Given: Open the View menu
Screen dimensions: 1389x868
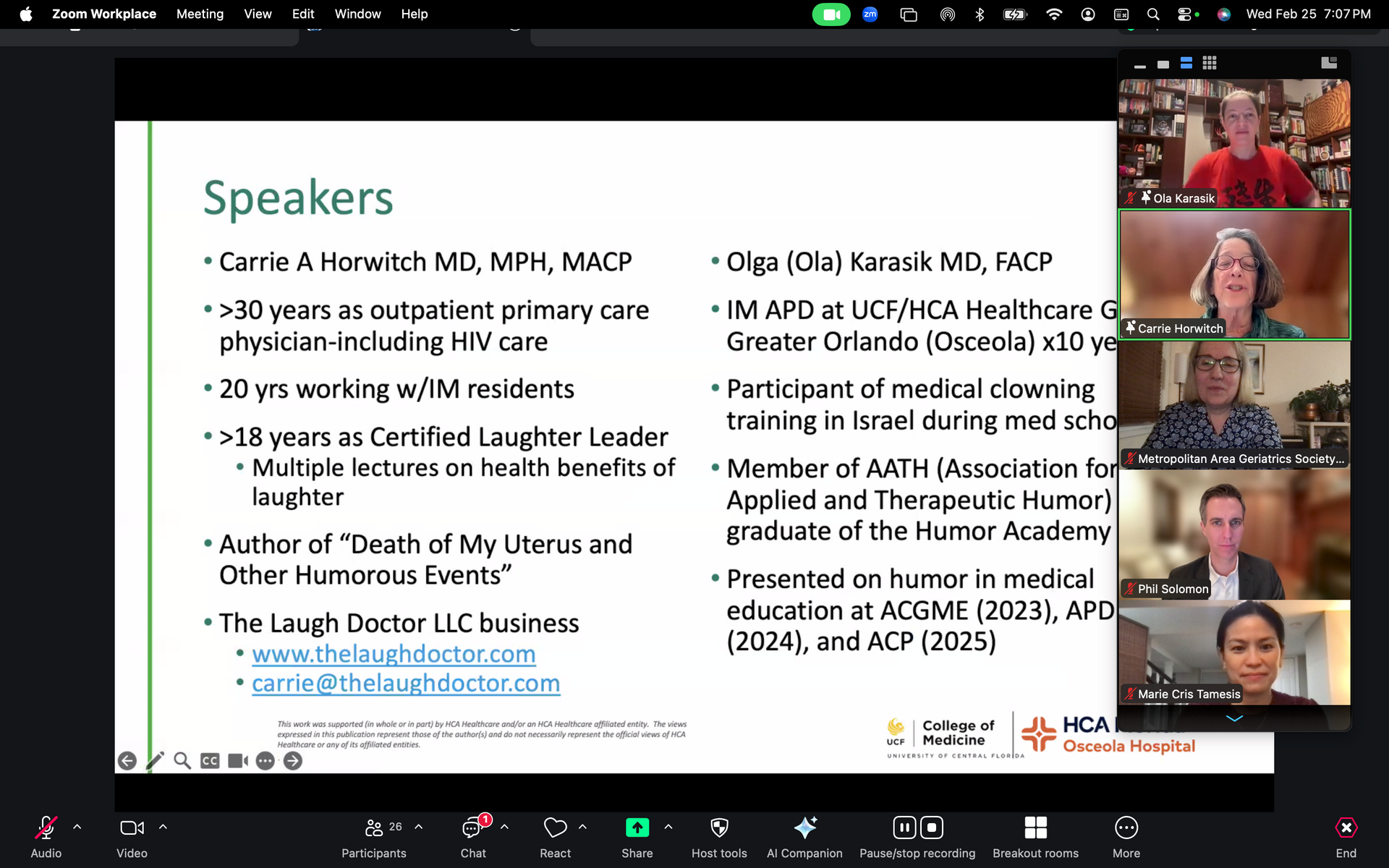Looking at the screenshot, I should pos(258,14).
